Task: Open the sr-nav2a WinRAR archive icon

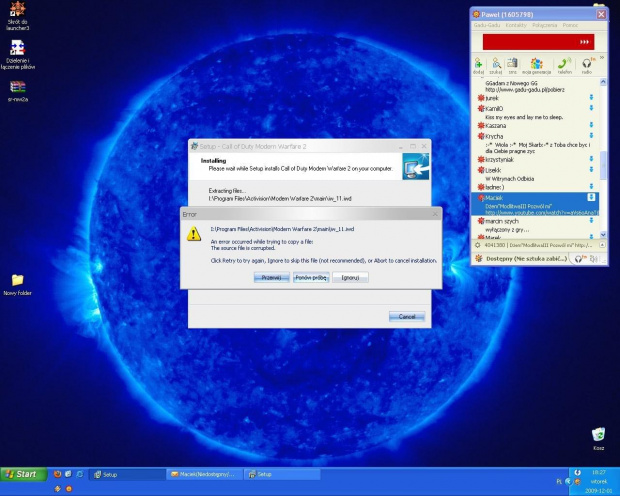Action: point(18,91)
